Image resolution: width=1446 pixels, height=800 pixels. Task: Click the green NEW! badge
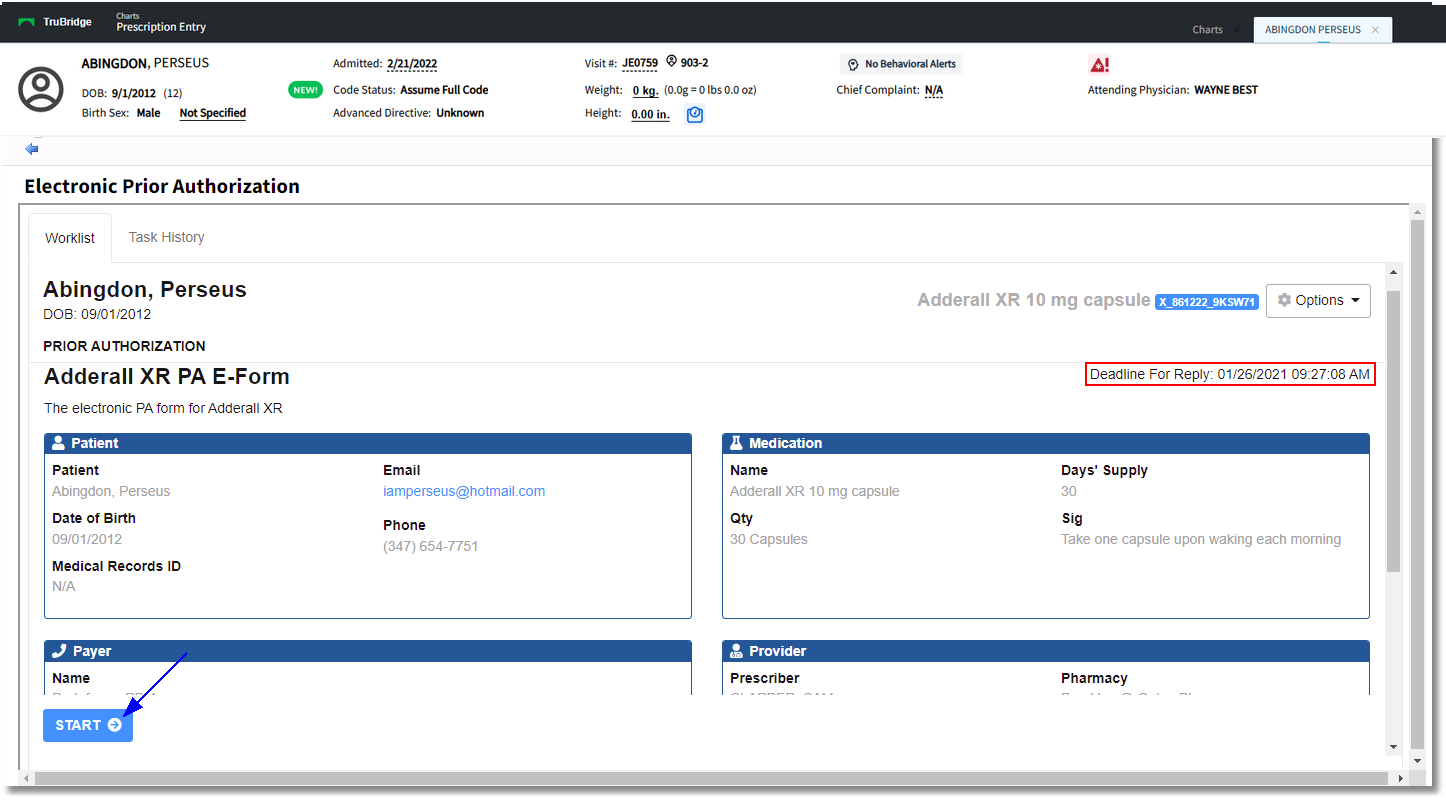point(305,90)
